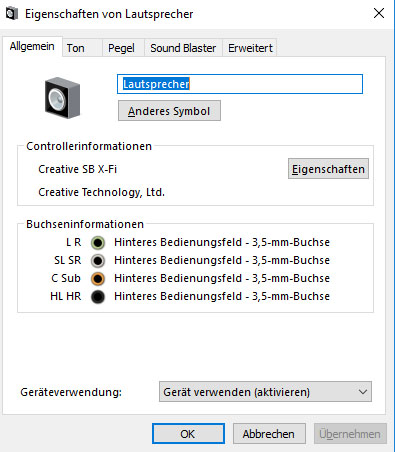The height and width of the screenshot is (452, 395).
Task: Switch to the Allgemein tab
Action: click(x=32, y=46)
